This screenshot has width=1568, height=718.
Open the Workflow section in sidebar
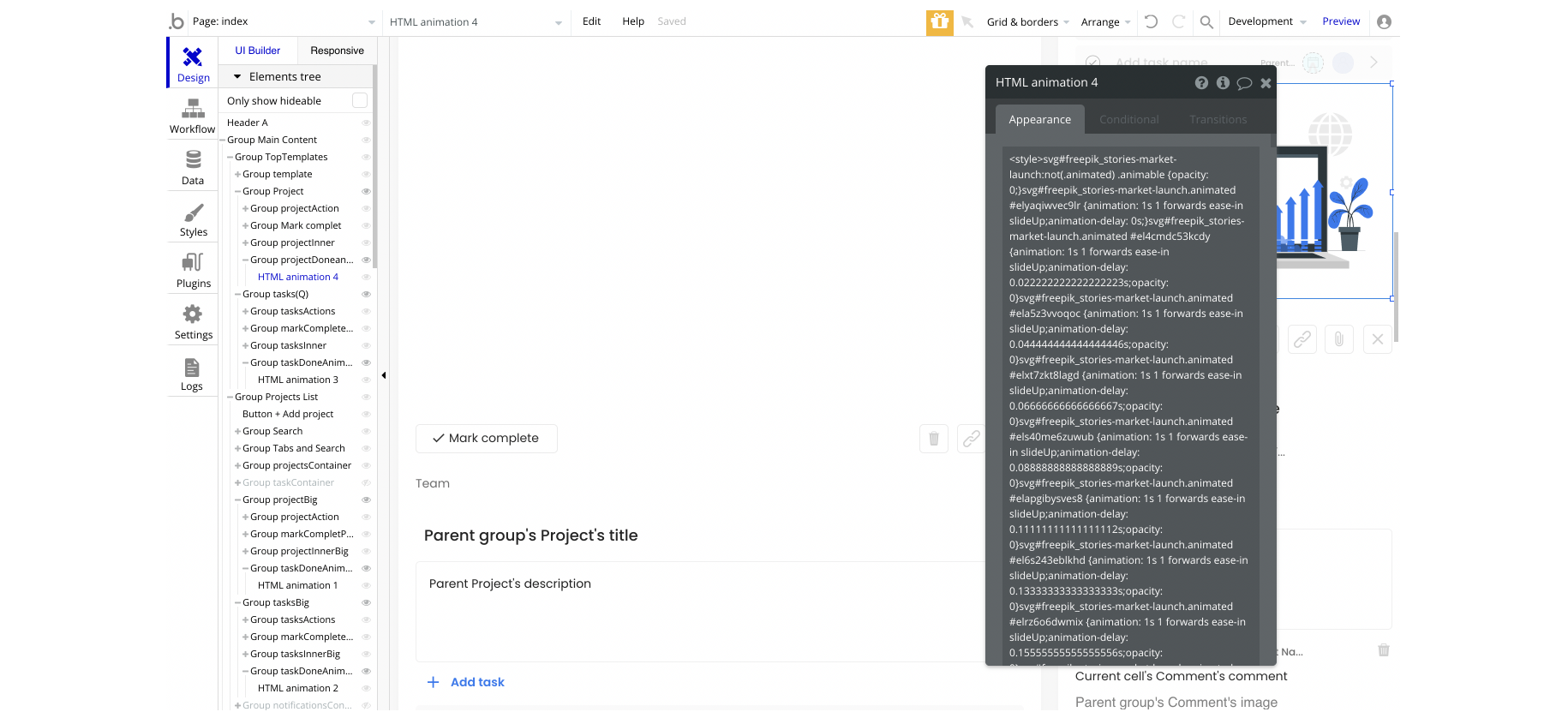[x=193, y=116]
